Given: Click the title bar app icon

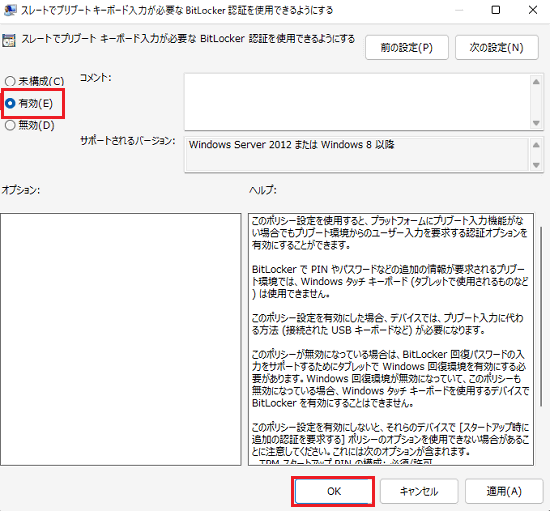Looking at the screenshot, I should click(10, 10).
